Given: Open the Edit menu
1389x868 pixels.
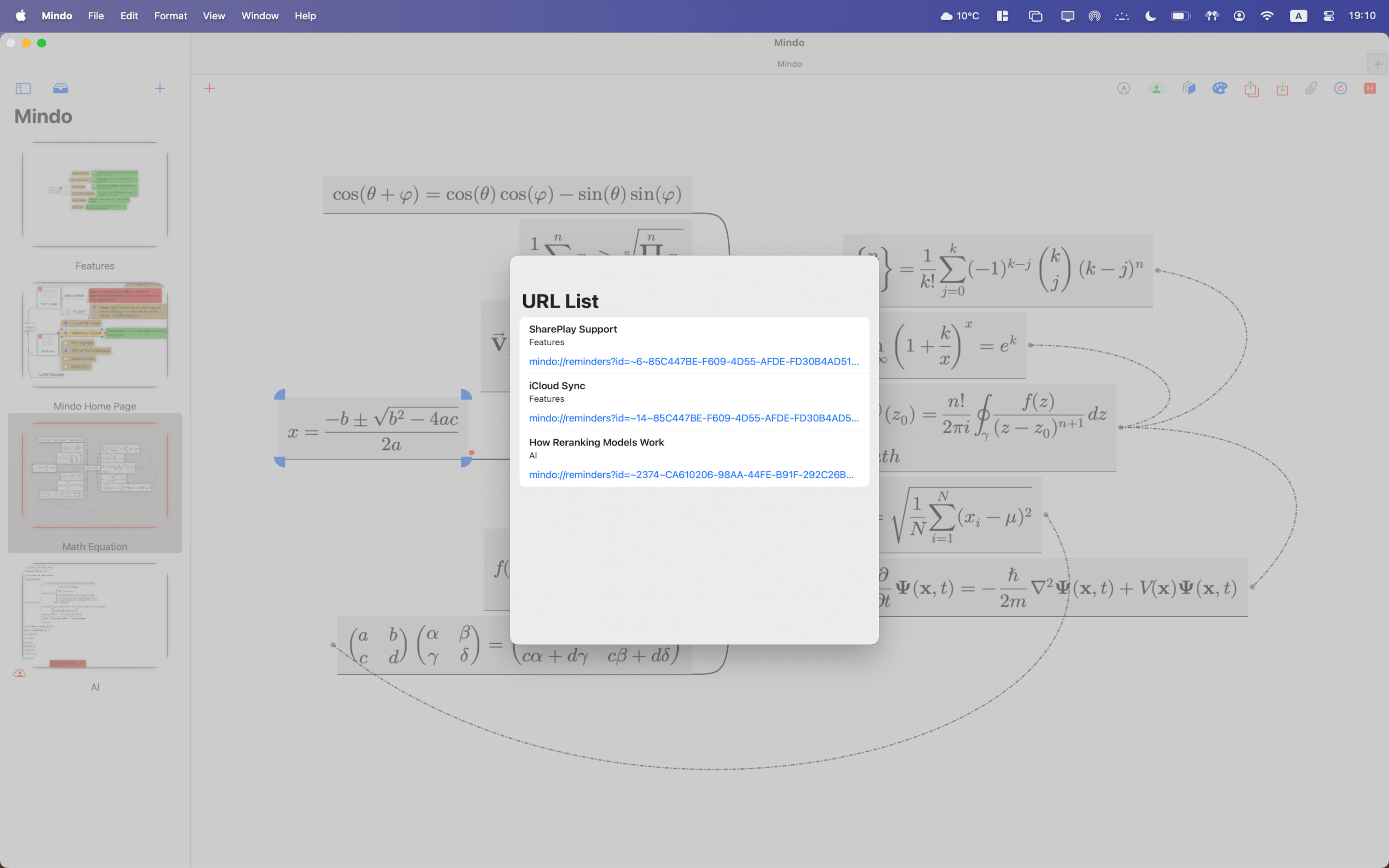Looking at the screenshot, I should coord(129,16).
